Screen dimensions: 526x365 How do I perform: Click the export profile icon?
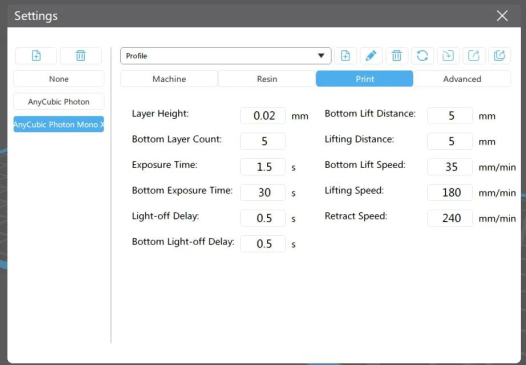click(474, 55)
